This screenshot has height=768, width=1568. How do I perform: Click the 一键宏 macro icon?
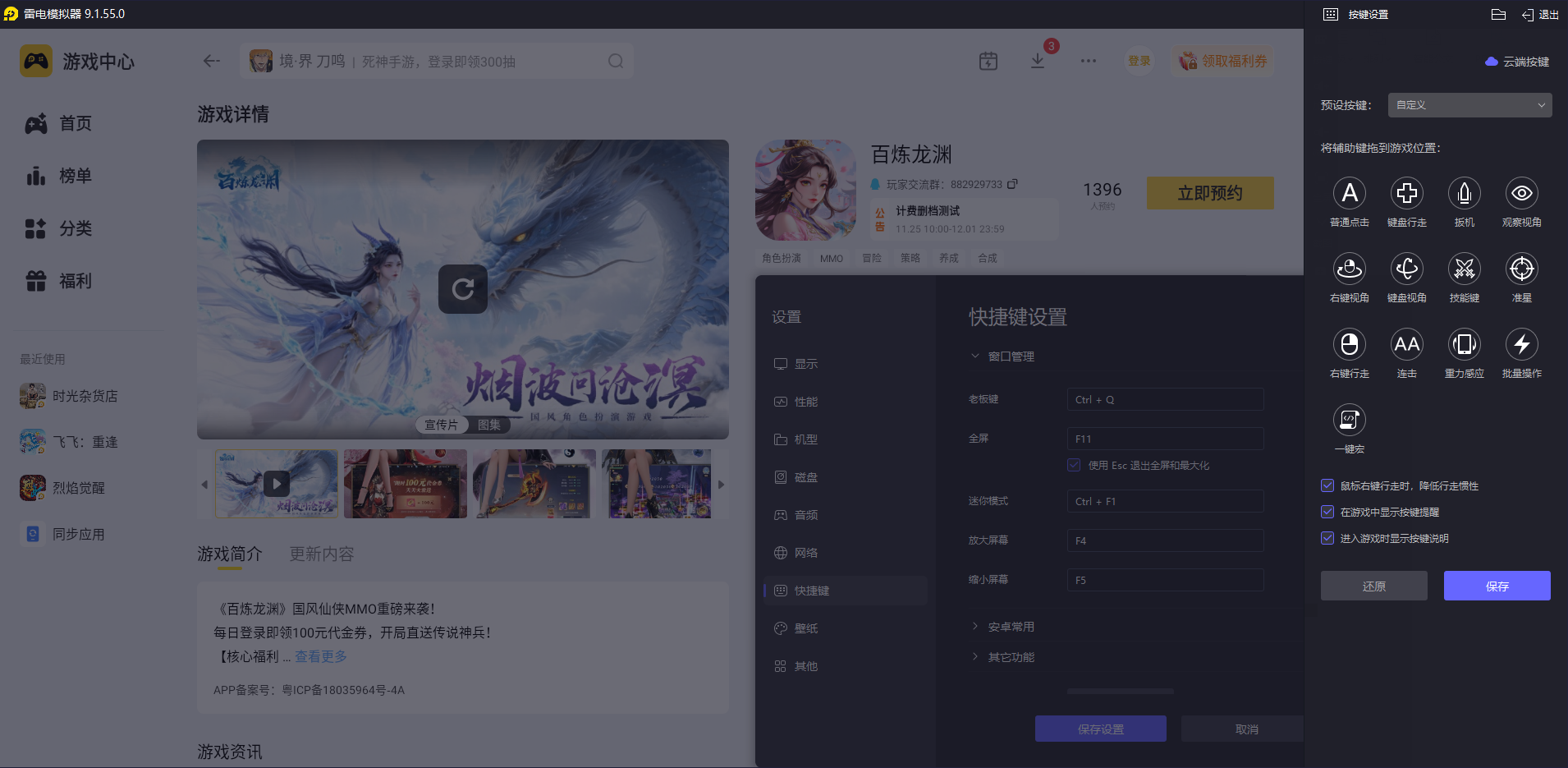[x=1350, y=420]
